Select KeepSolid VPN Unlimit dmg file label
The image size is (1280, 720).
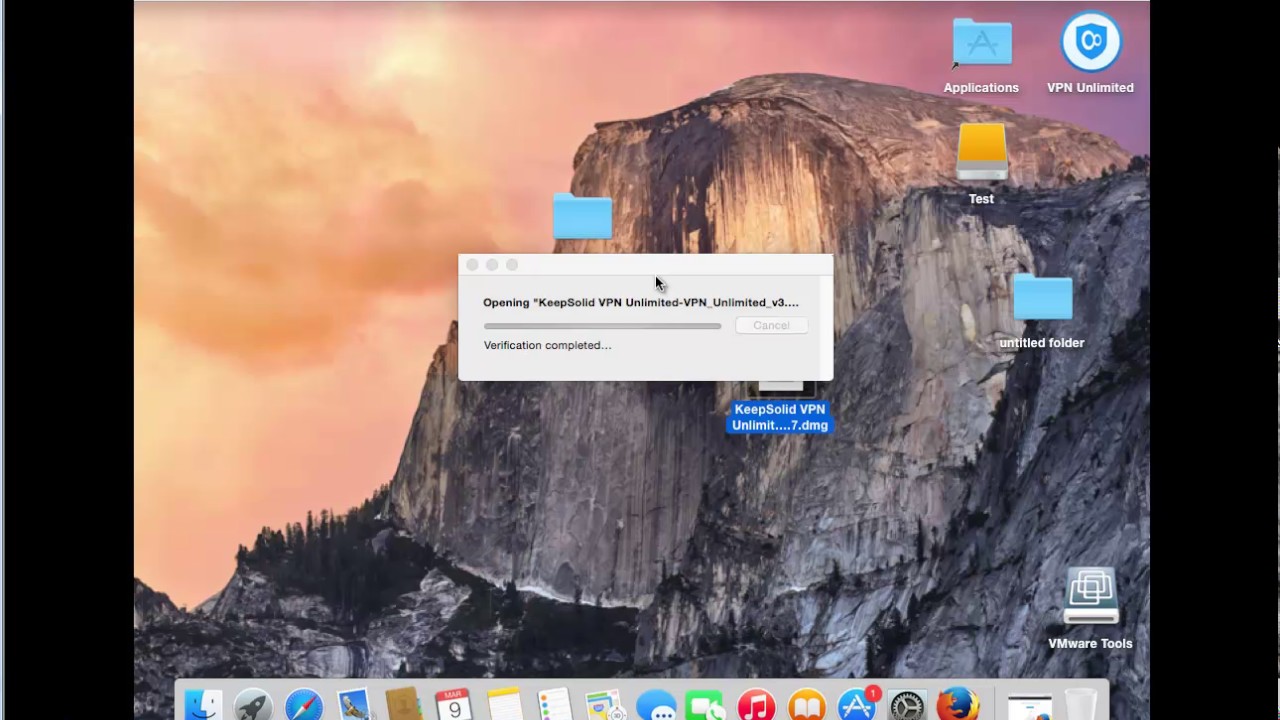click(x=780, y=417)
